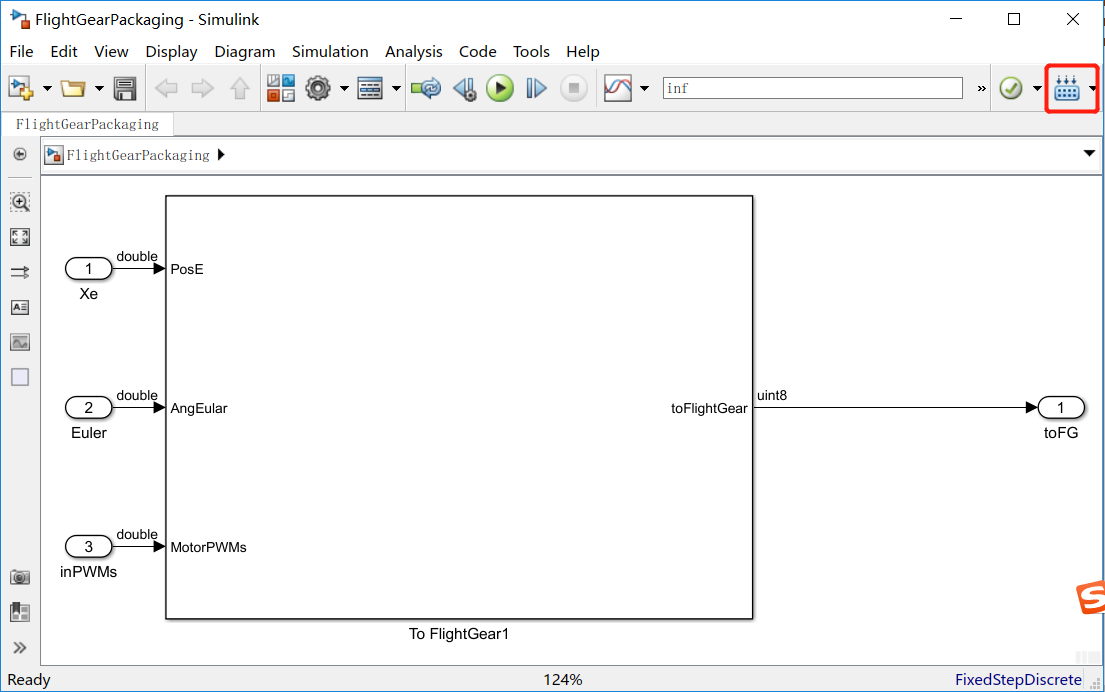
Task: Open the Help menu
Action: click(x=583, y=51)
